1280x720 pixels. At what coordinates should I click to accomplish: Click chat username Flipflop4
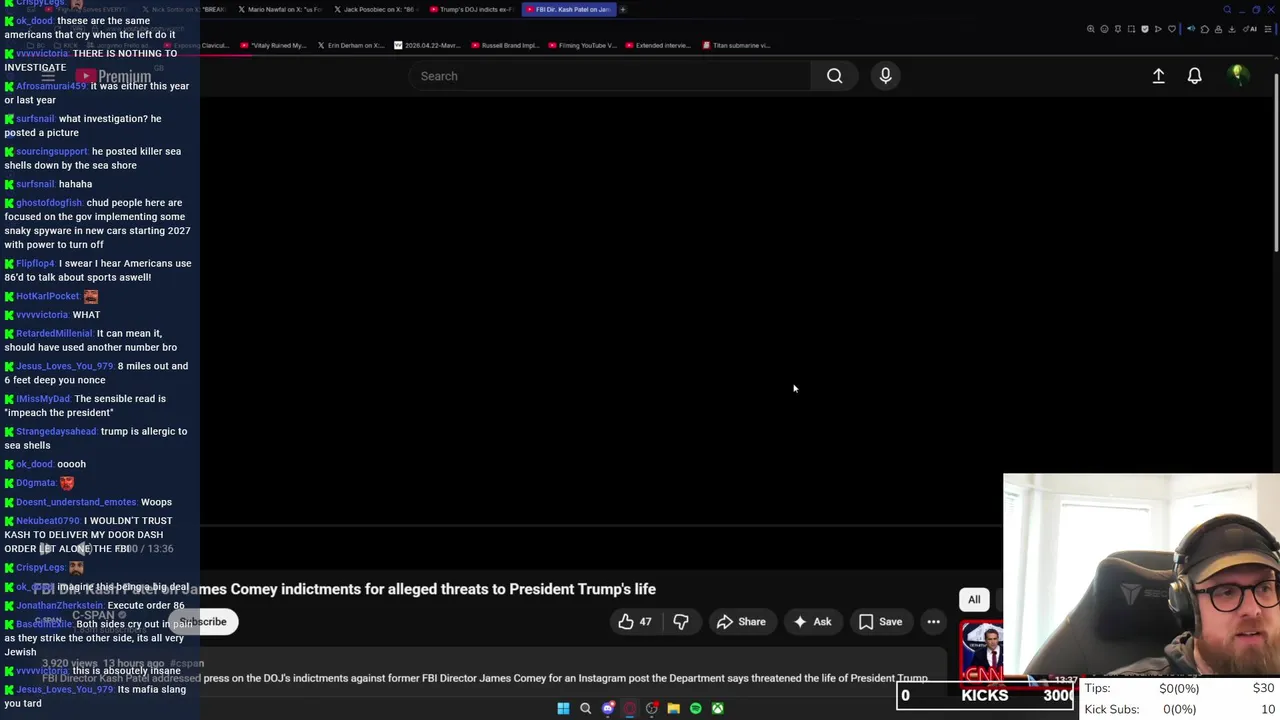[x=35, y=264]
